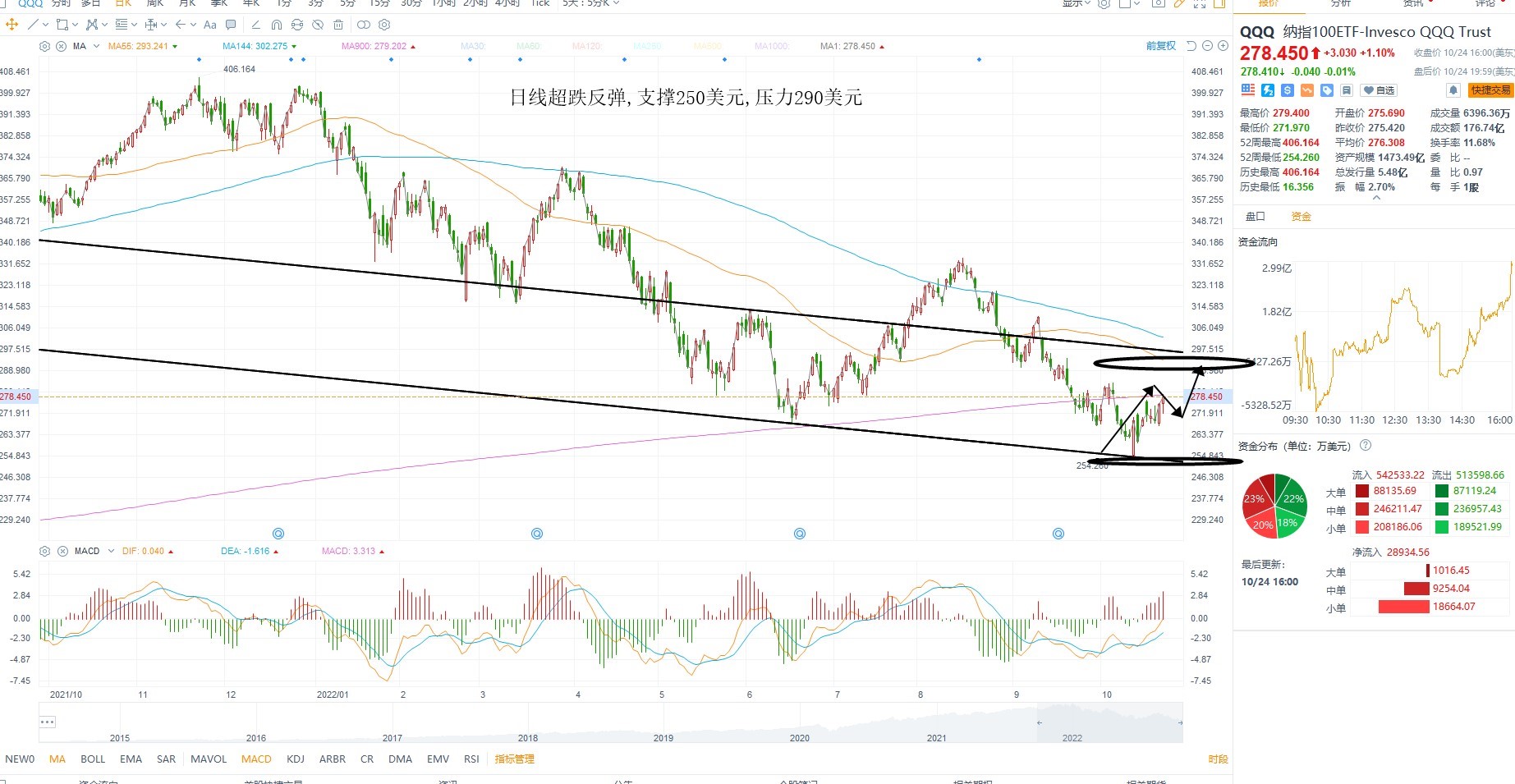
Task: Toggle hide drawings eye-slash icon
Action: pos(318,25)
